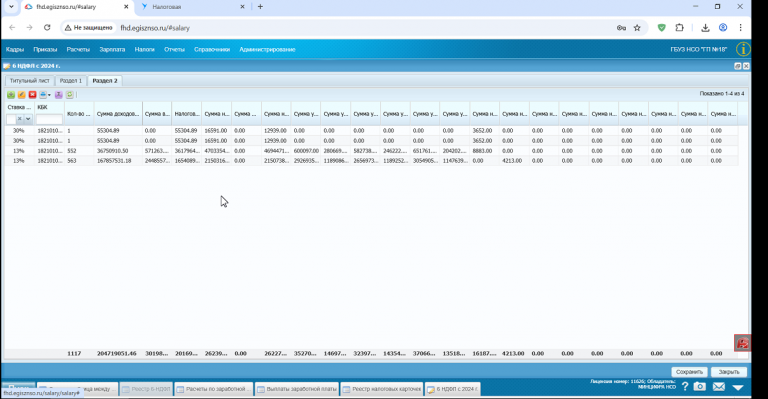Expand the Ставка filter dropdown arrow

[x=28, y=119]
